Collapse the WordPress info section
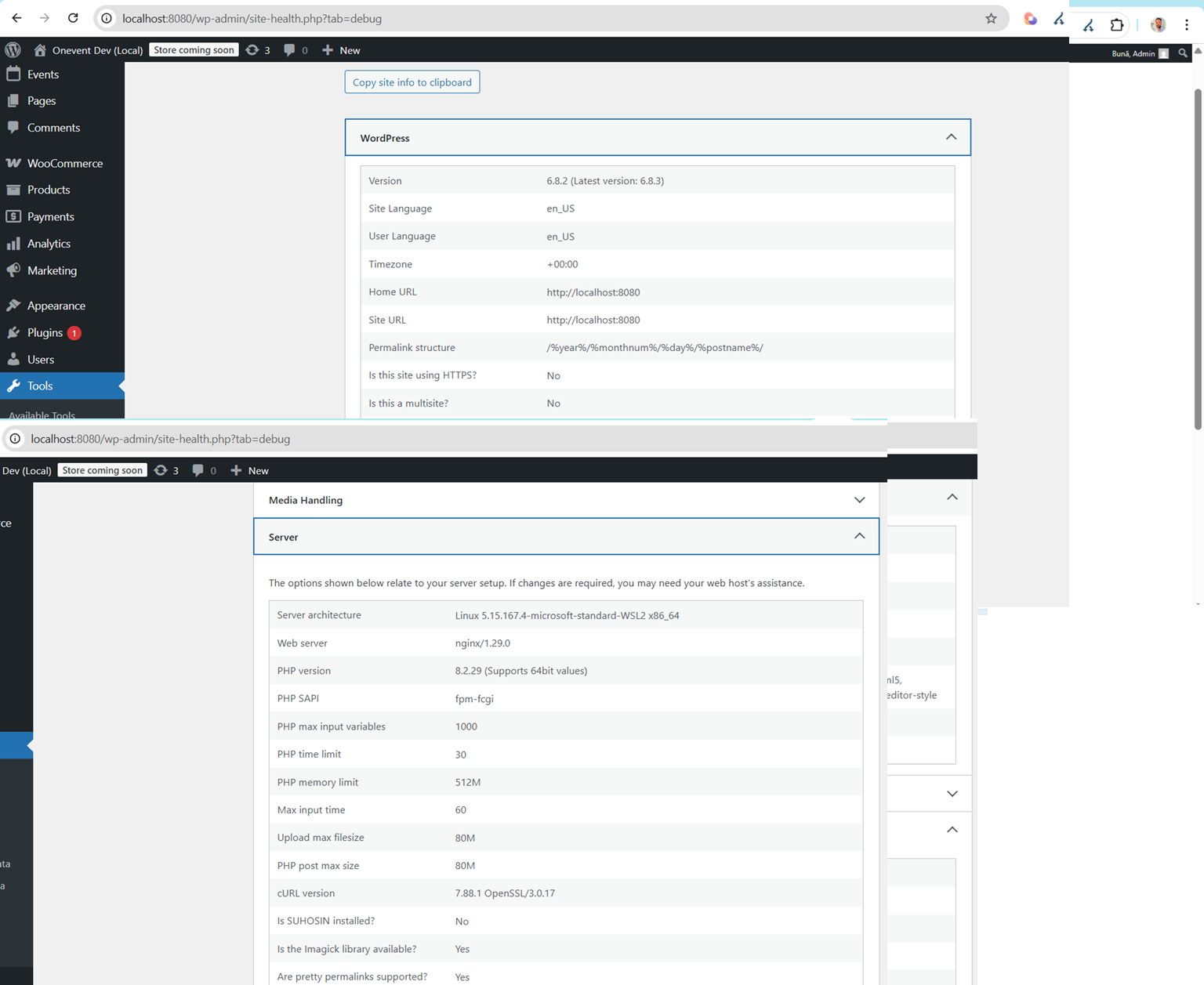Viewport: 1204px width, 985px height. tap(951, 137)
